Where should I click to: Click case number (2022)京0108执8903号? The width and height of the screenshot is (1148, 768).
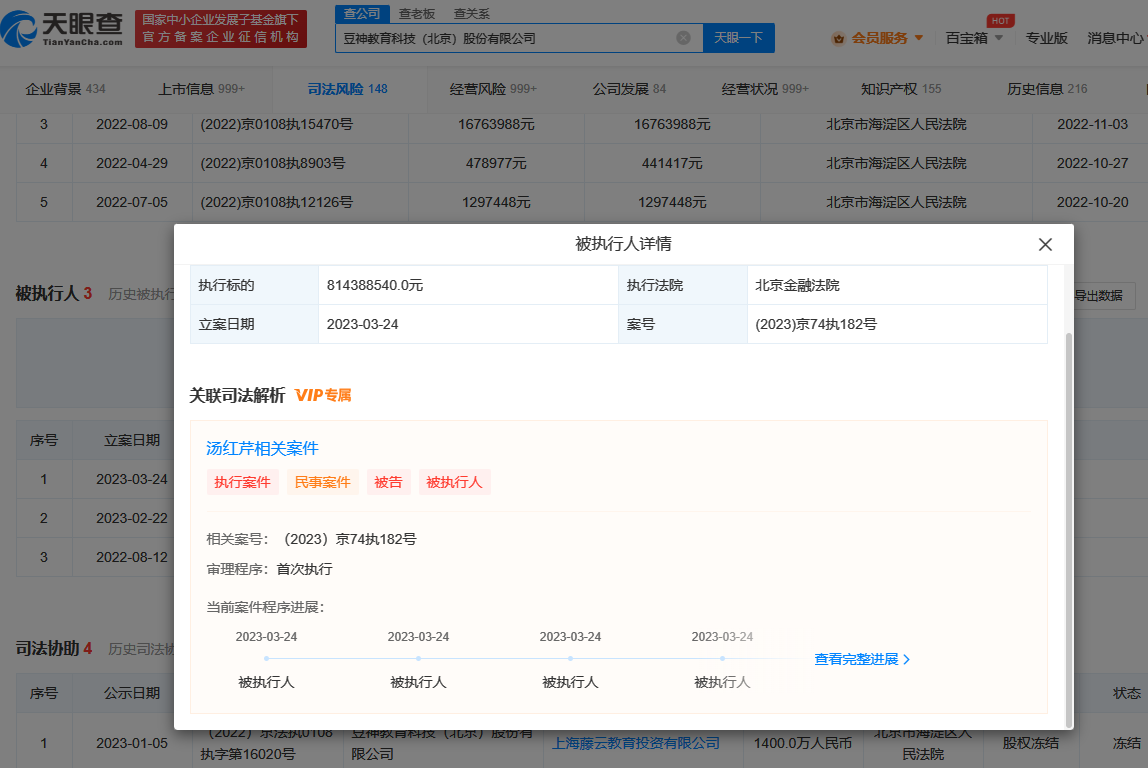(272, 163)
